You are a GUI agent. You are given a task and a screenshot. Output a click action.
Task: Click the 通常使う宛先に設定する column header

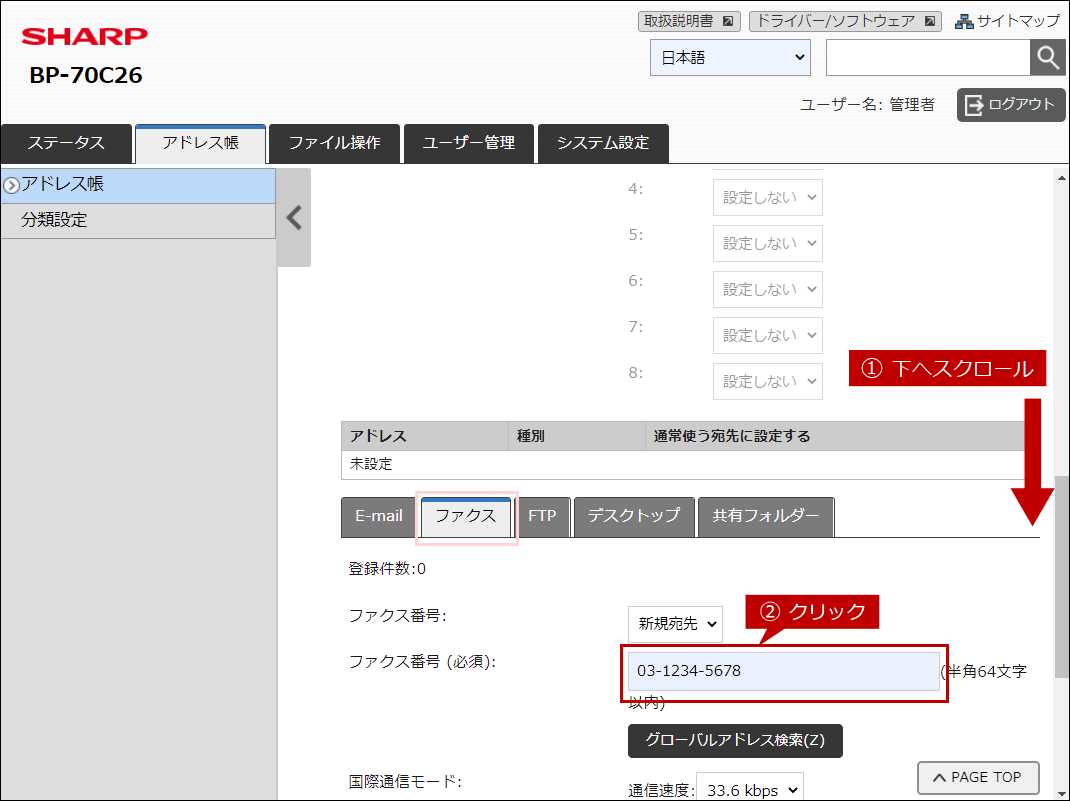click(835, 436)
